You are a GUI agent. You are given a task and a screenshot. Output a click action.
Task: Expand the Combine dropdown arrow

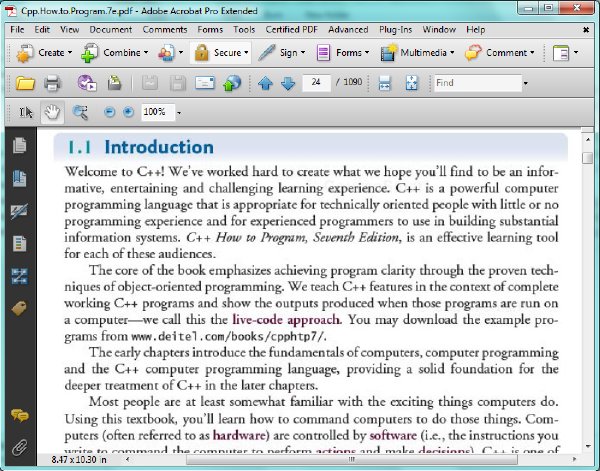(x=146, y=52)
